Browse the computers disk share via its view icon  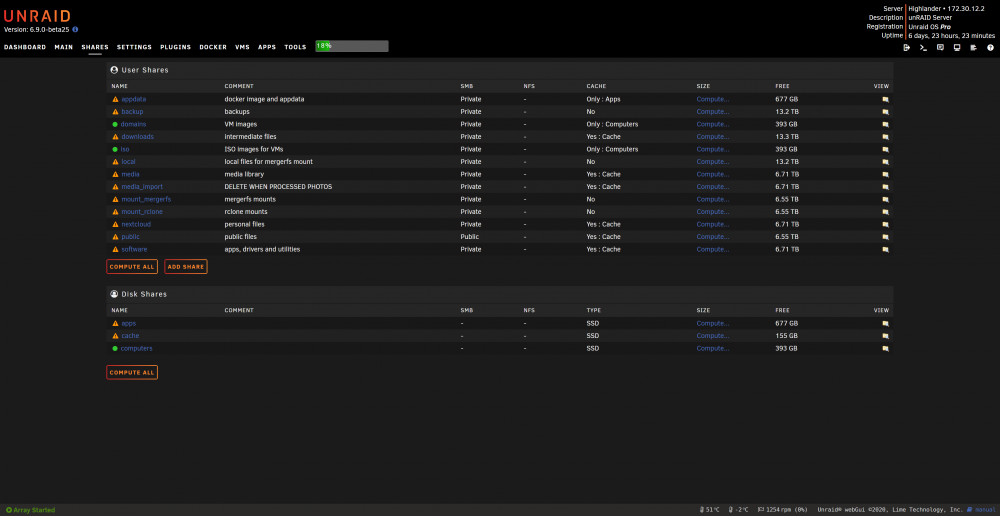[x=885, y=348]
